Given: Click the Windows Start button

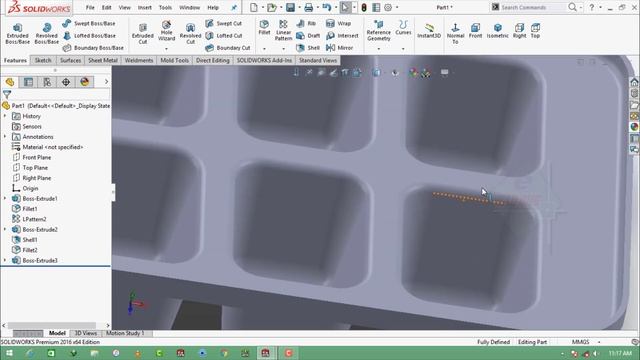Looking at the screenshot, I should click(8, 353).
